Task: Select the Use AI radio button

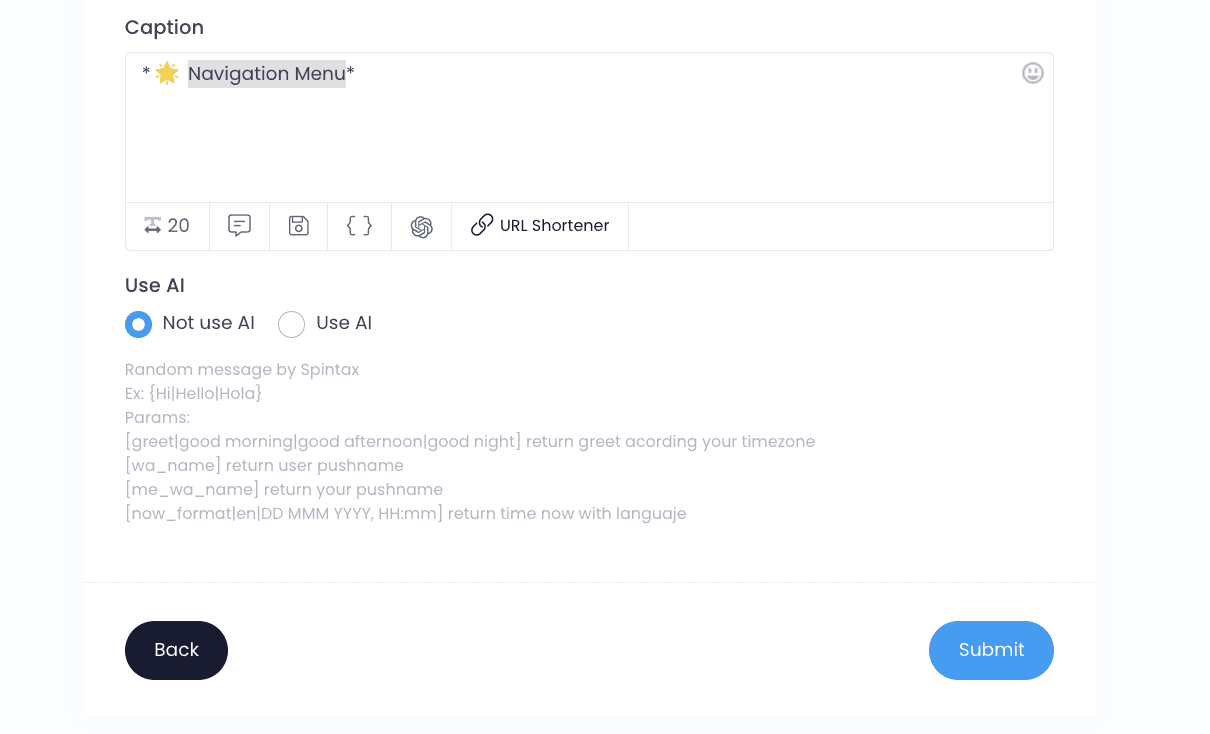Action: 291,324
